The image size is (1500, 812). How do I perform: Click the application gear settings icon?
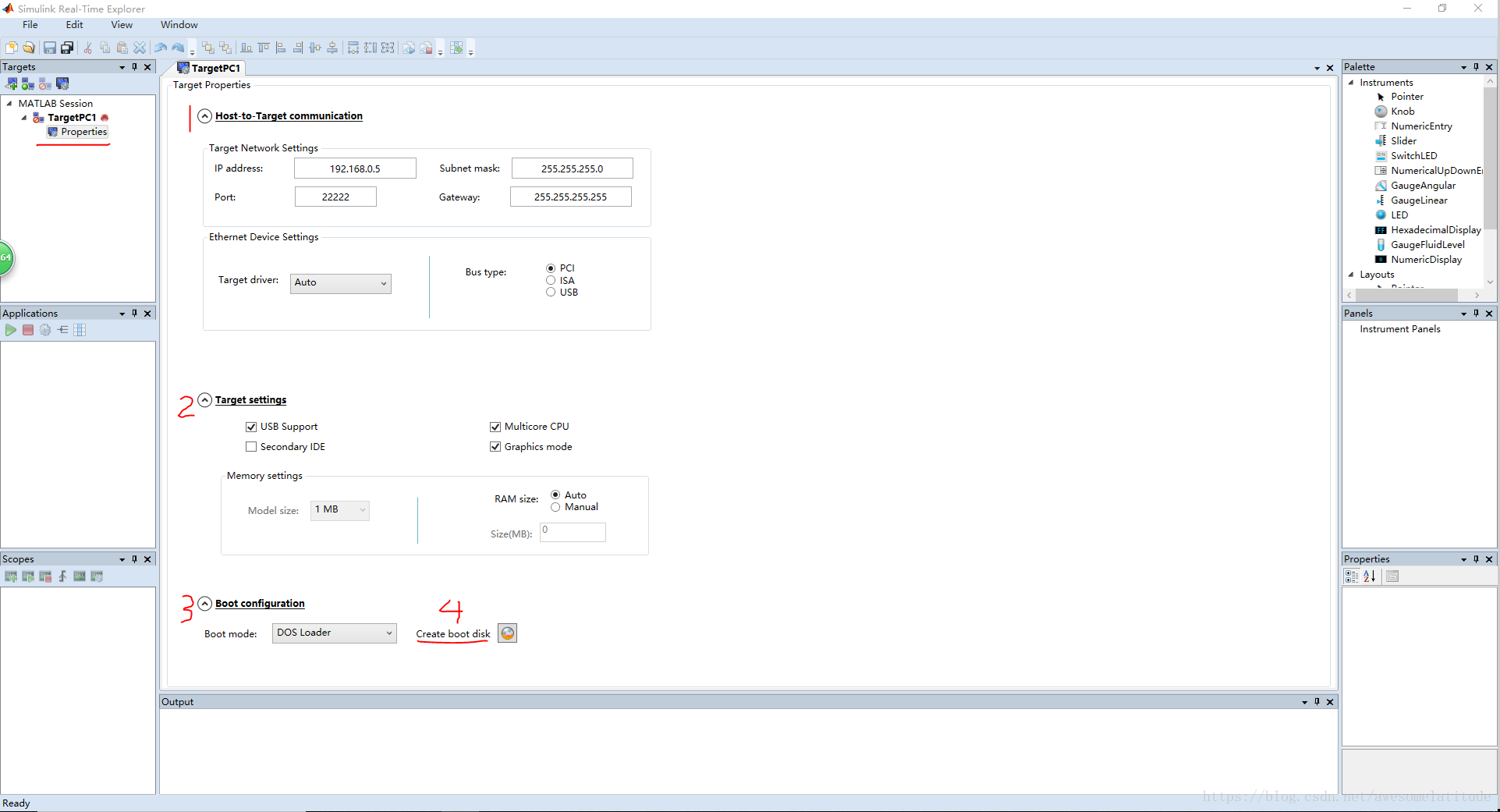point(45,330)
